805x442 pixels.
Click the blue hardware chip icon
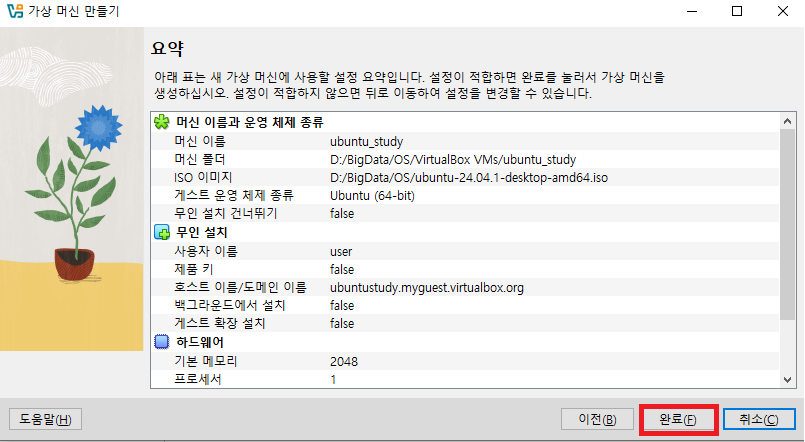162,342
